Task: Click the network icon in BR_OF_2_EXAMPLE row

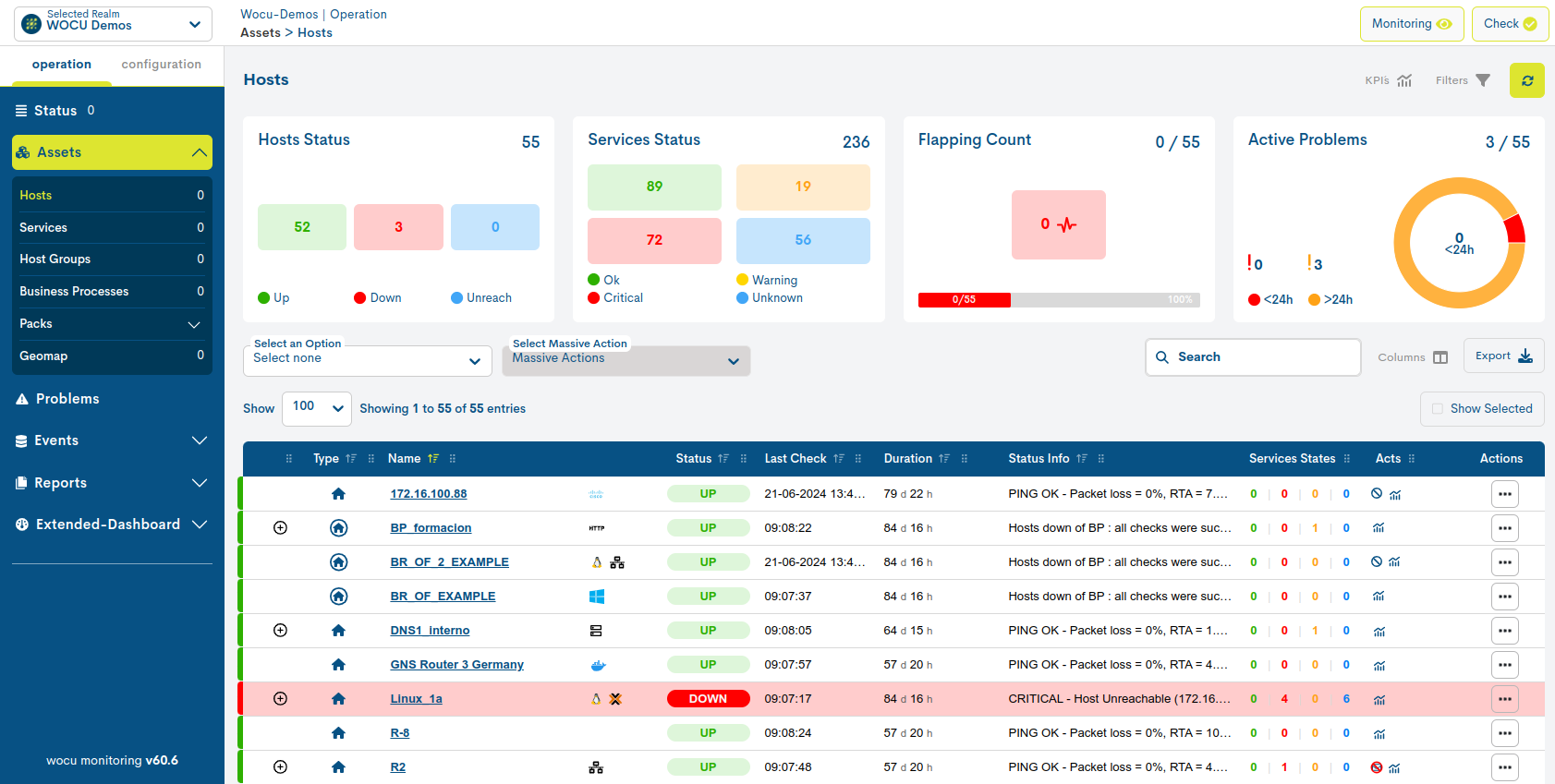Action: tap(617, 562)
